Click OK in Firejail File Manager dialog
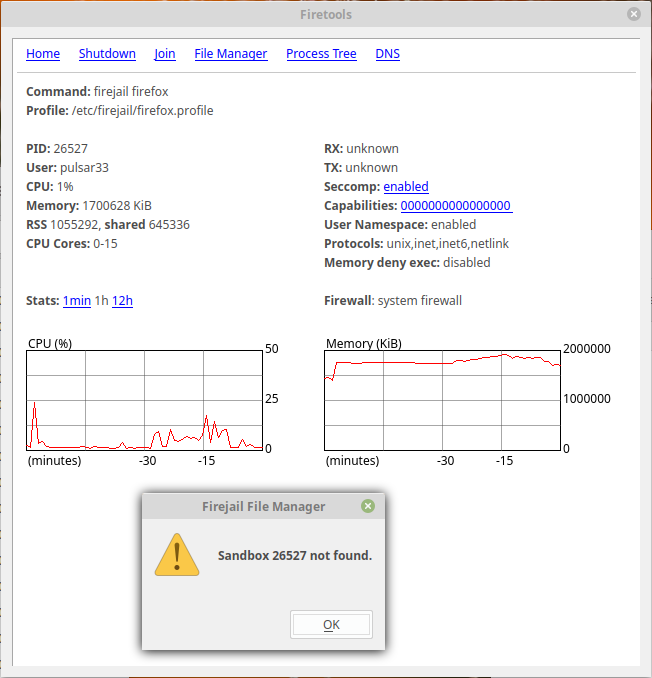652x678 pixels. pos(331,624)
